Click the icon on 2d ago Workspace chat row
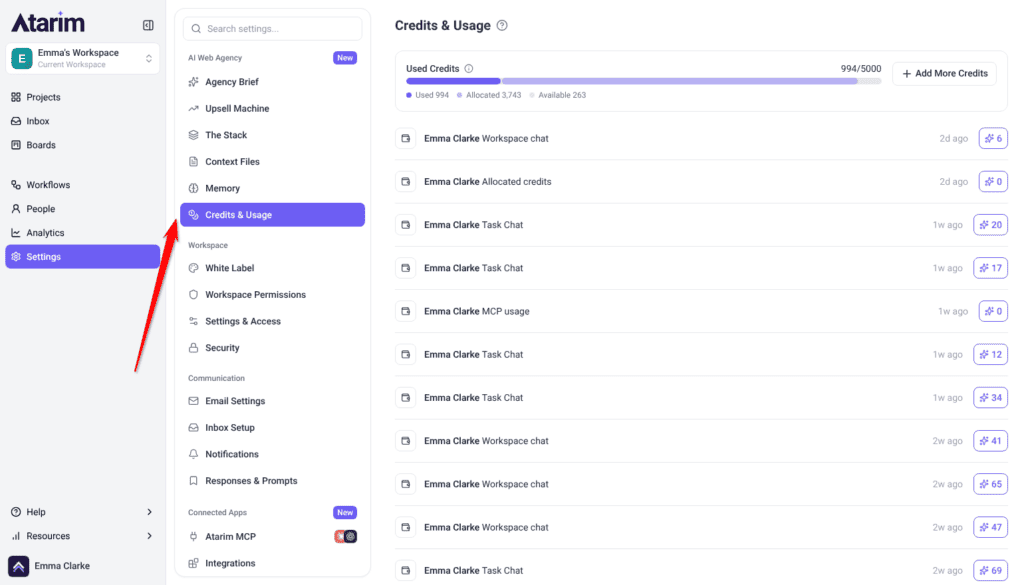Image resolution: width=1024 pixels, height=585 pixels. (x=406, y=138)
